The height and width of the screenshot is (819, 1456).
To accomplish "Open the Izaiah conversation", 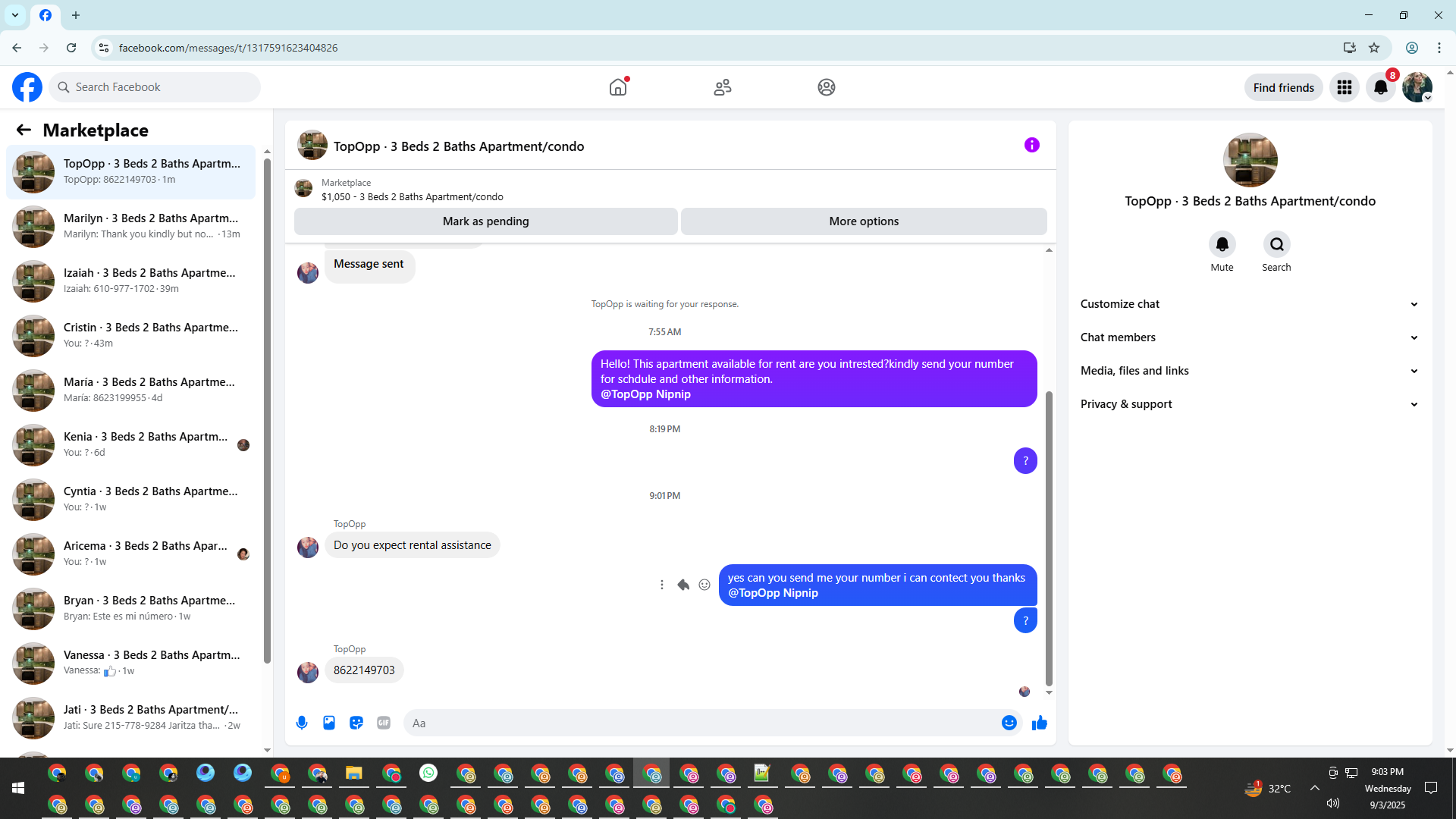I will pyautogui.click(x=131, y=281).
